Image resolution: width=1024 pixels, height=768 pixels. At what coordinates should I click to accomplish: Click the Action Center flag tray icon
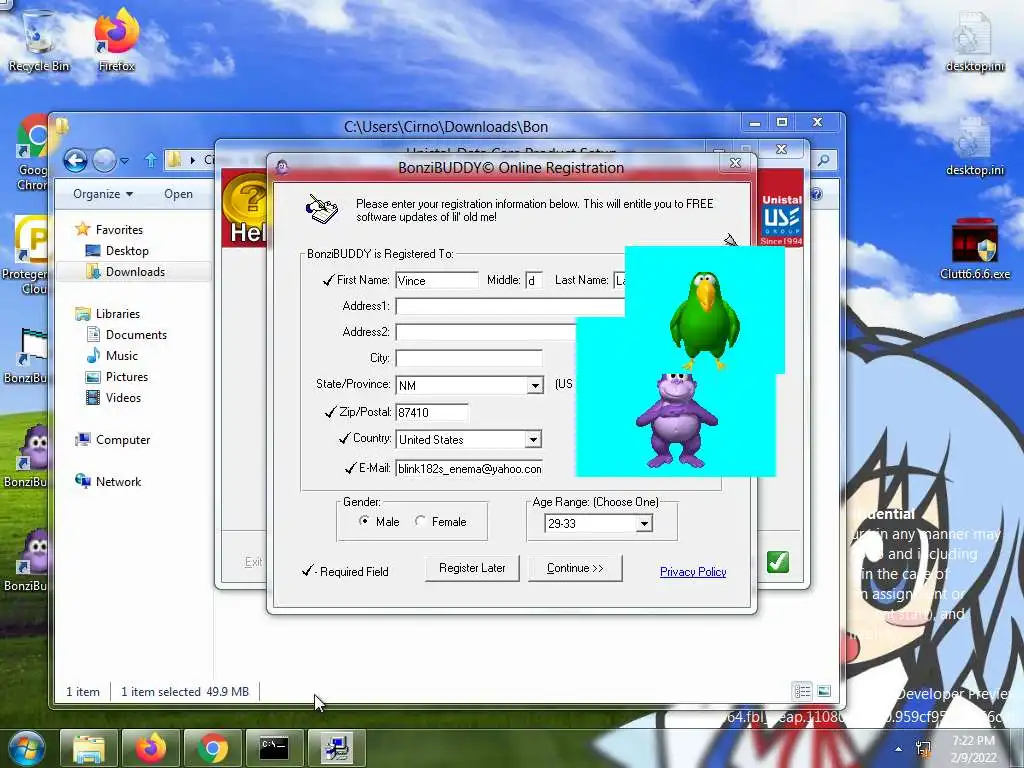pos(923,749)
